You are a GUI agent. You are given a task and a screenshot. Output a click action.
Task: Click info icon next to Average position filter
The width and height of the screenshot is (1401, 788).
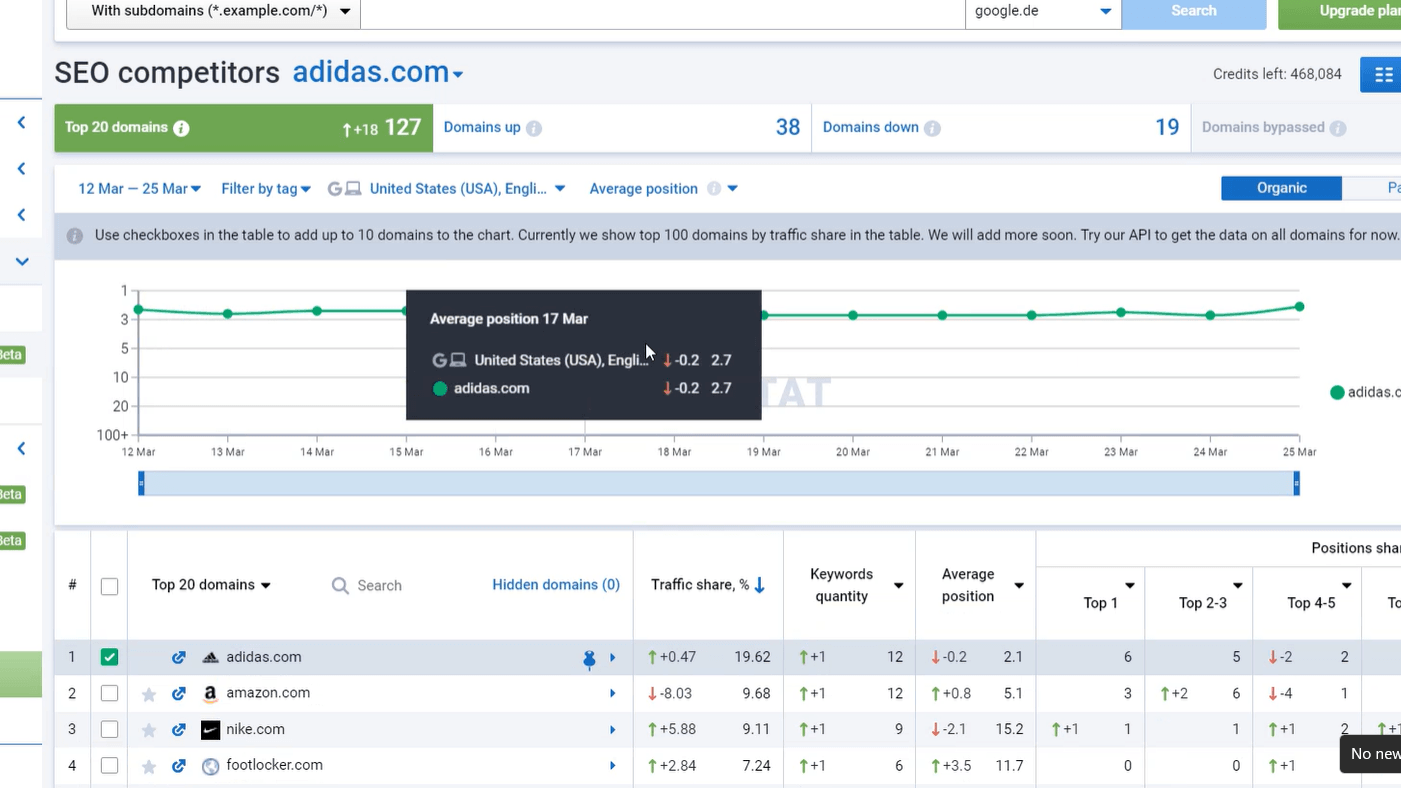tap(714, 189)
